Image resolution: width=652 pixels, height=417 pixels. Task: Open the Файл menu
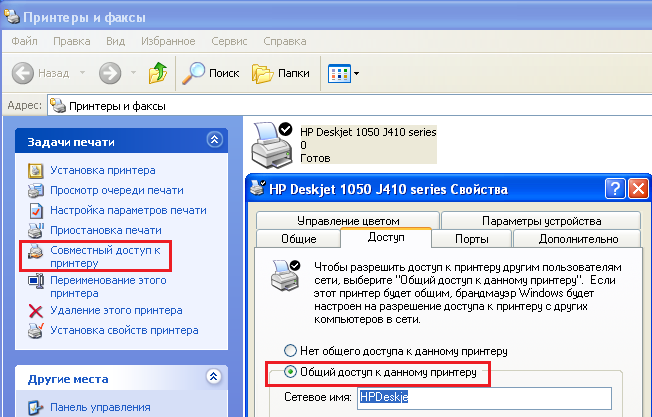[x=25, y=41]
